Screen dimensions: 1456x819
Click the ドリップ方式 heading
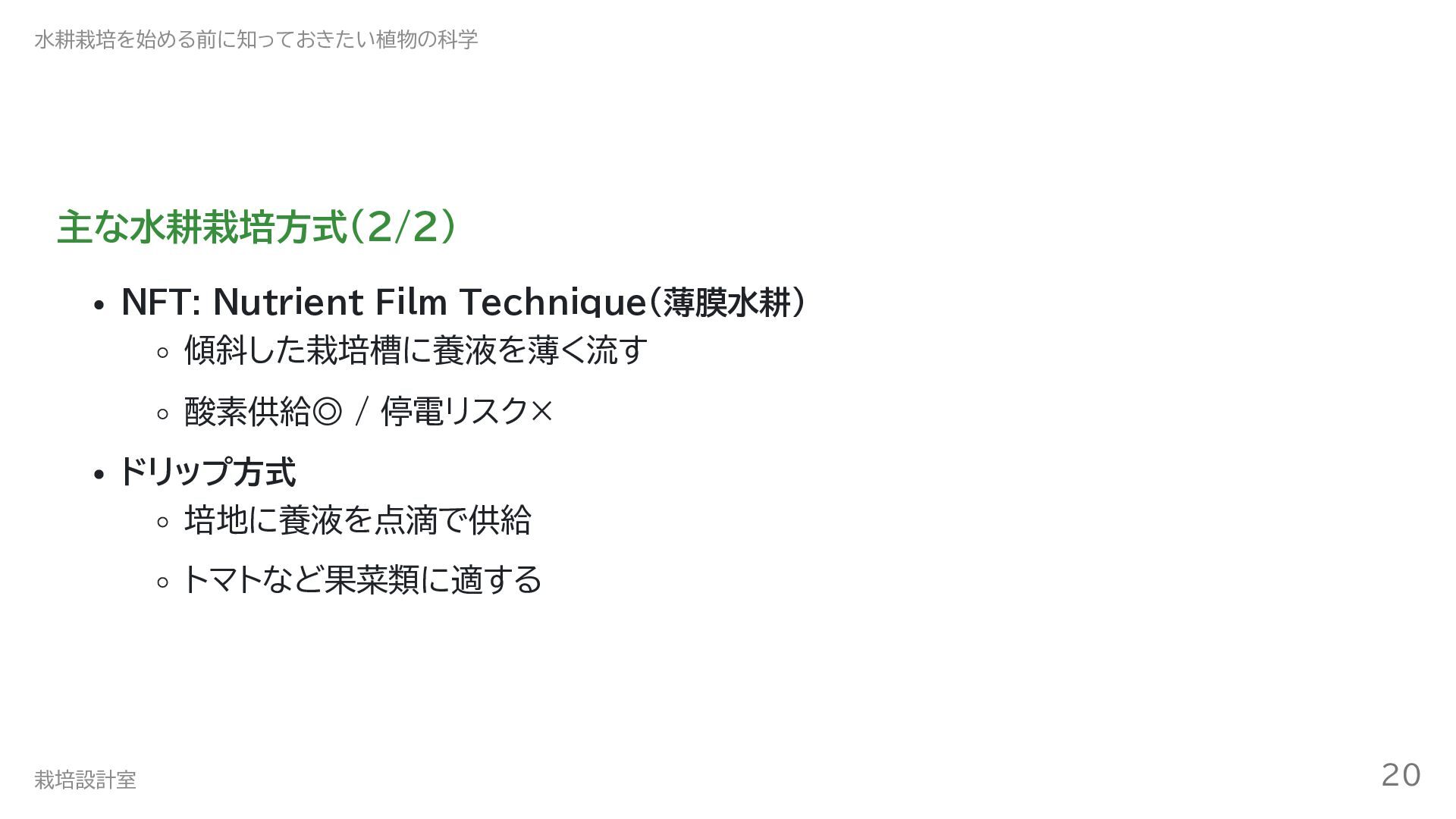(207, 472)
